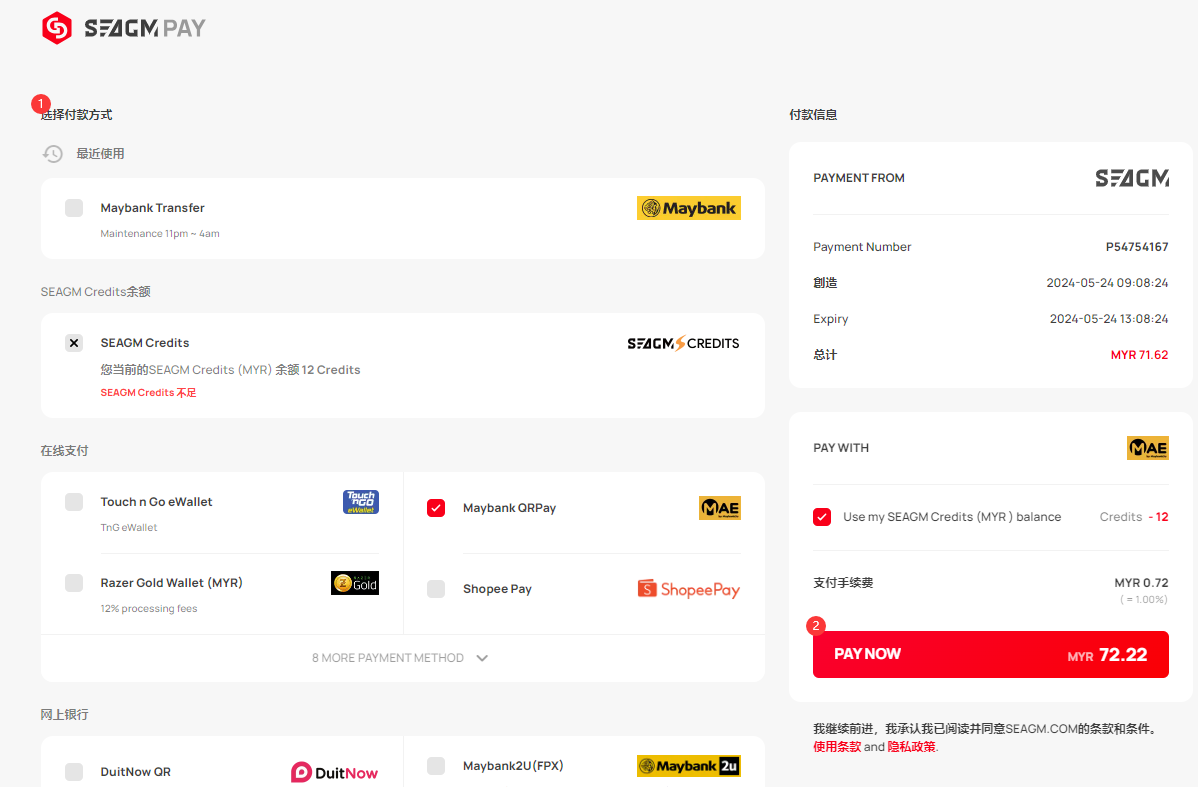This screenshot has height=787, width=1198.
Task: Click the Maybank logo for Maybank Transfer
Action: (688, 208)
